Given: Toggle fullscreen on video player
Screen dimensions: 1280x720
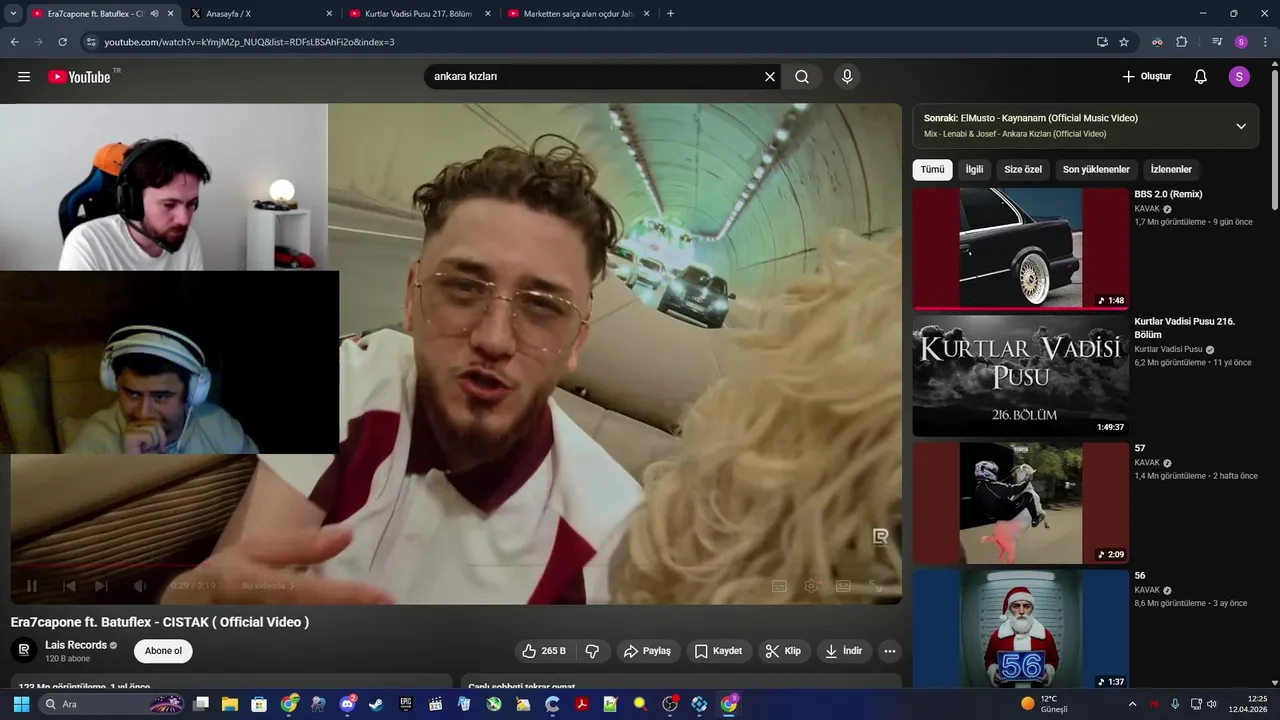Looking at the screenshot, I should click(x=875, y=586).
